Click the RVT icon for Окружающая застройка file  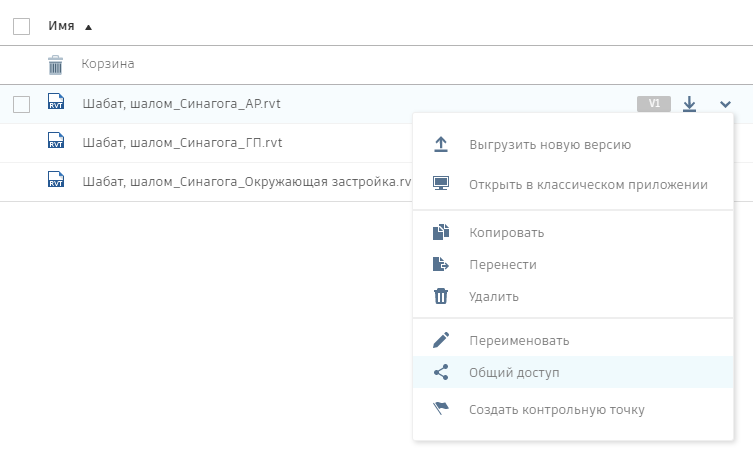pos(56,181)
